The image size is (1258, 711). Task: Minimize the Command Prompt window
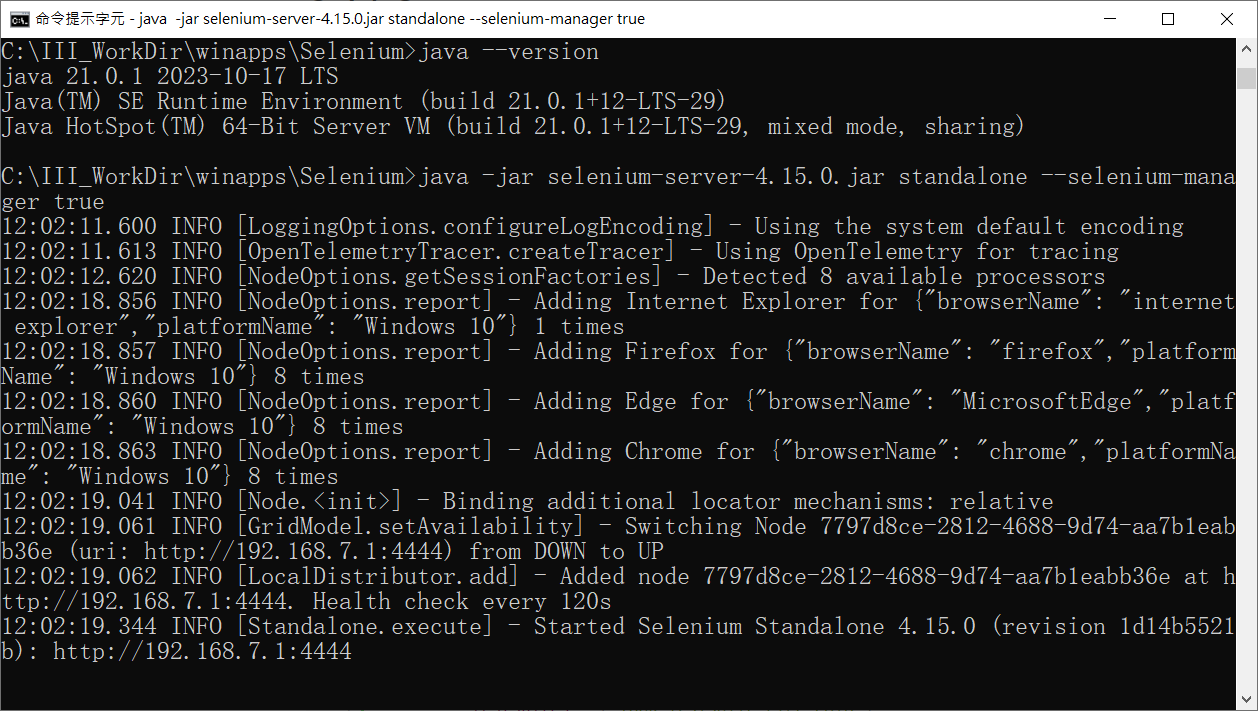coord(1111,19)
